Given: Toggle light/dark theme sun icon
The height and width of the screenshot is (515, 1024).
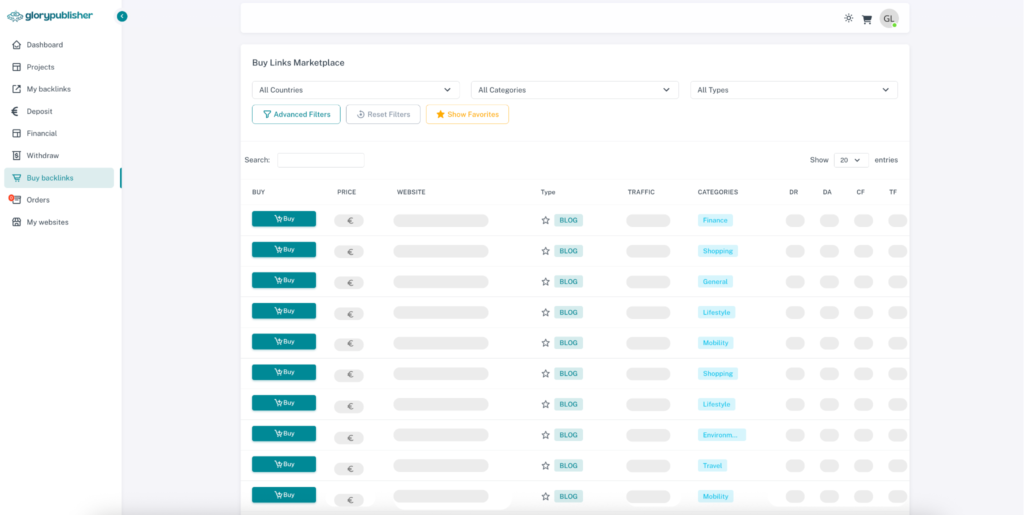Looking at the screenshot, I should coord(848,18).
